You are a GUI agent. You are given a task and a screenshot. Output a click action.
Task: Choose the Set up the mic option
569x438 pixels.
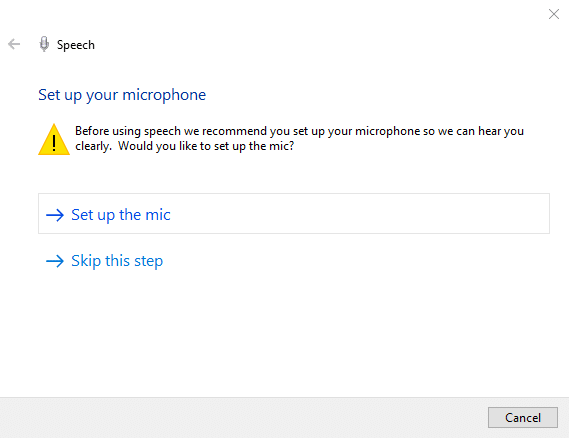pos(294,213)
